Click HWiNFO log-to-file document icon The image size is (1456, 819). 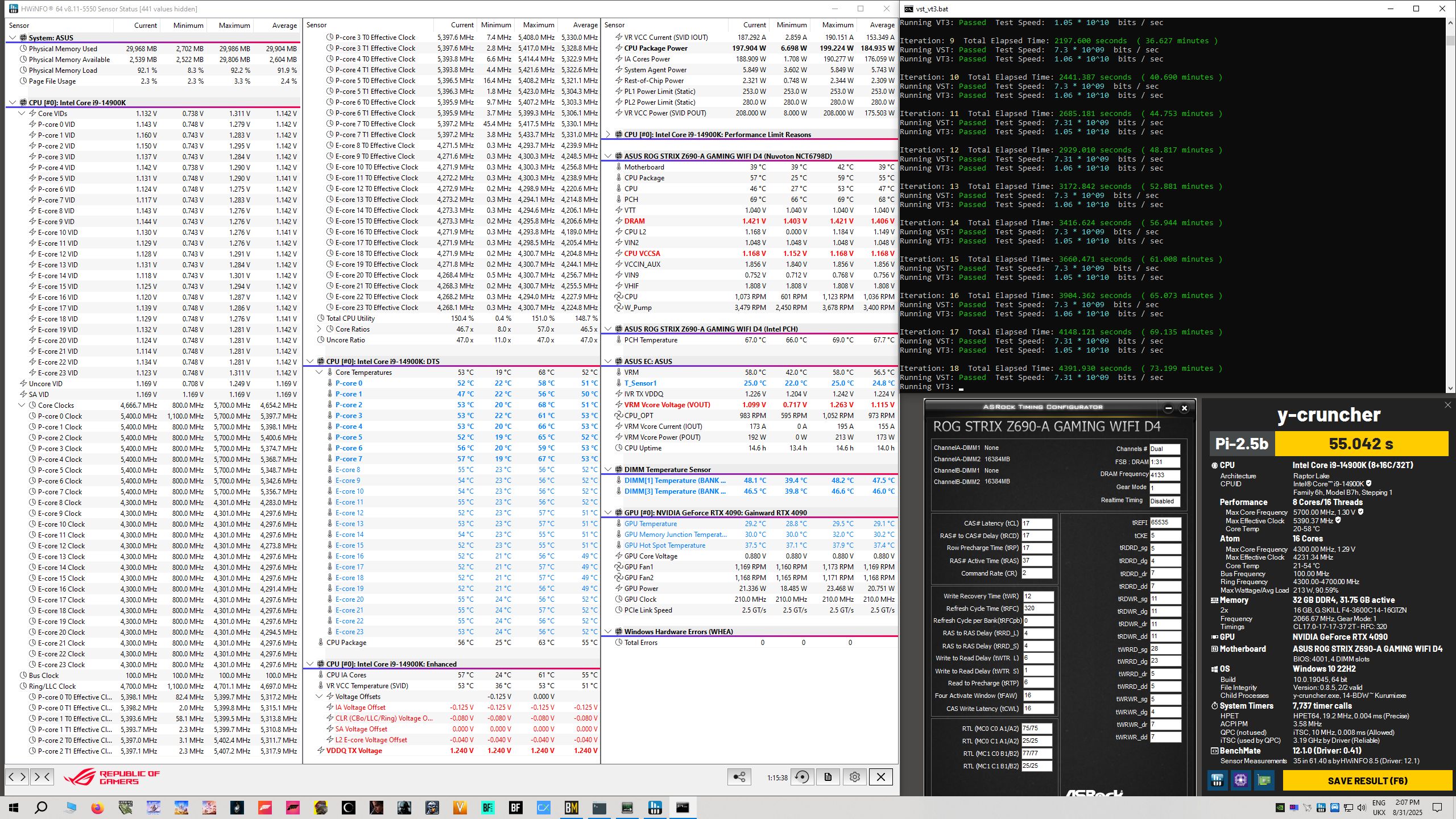tap(828, 777)
